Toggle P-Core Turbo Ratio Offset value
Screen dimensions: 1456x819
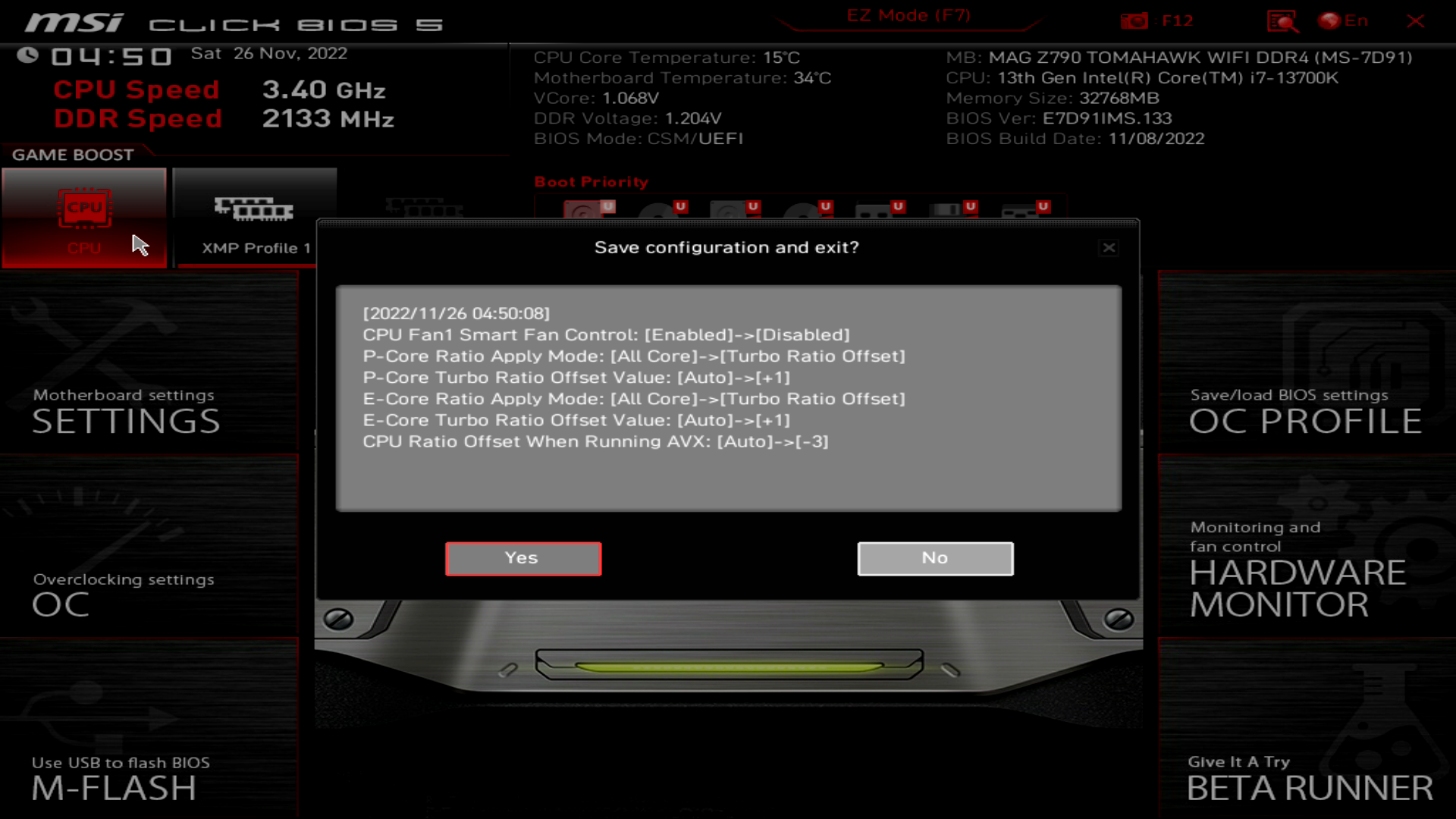point(576,377)
